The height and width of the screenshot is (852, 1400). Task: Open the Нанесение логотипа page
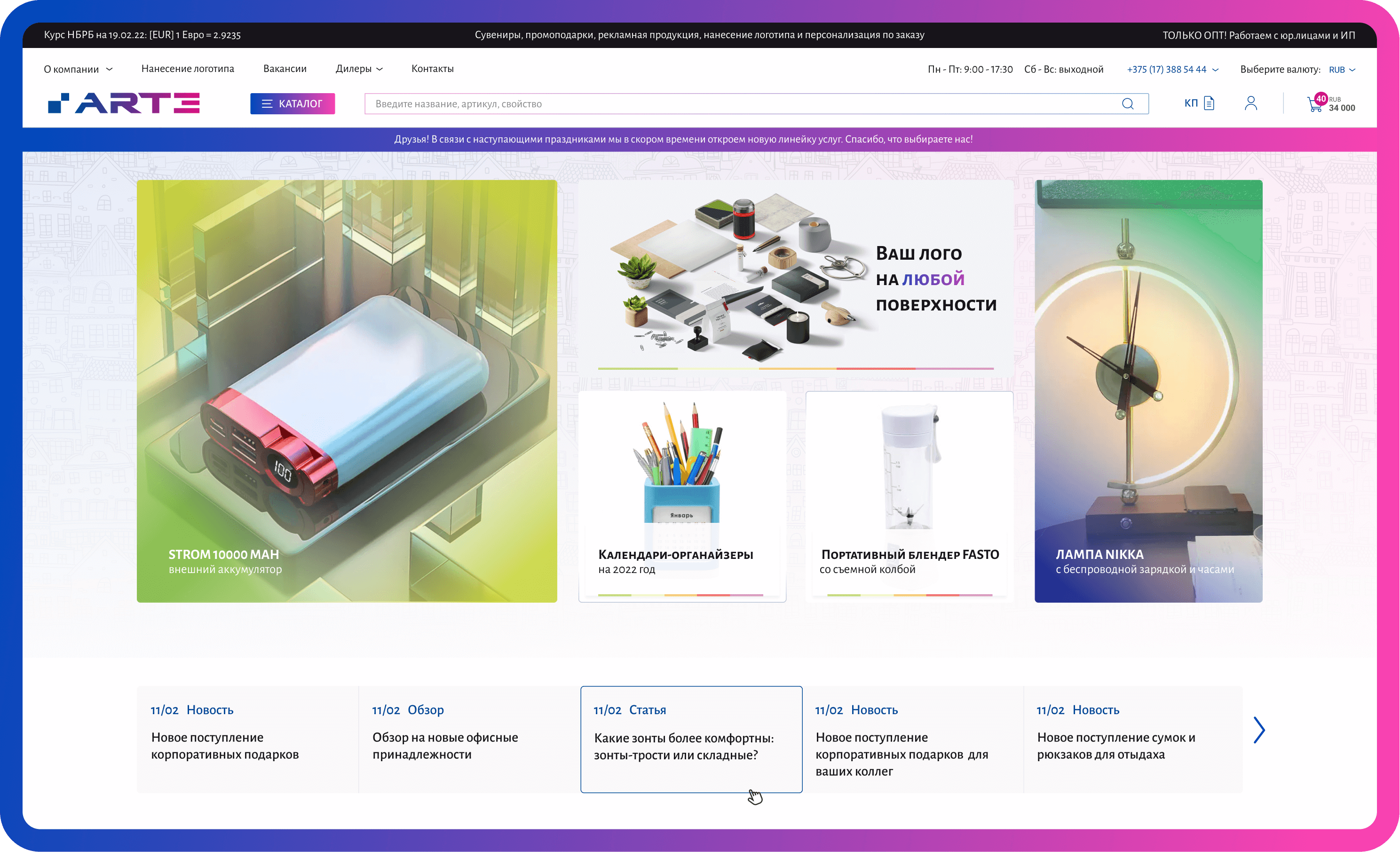click(188, 69)
